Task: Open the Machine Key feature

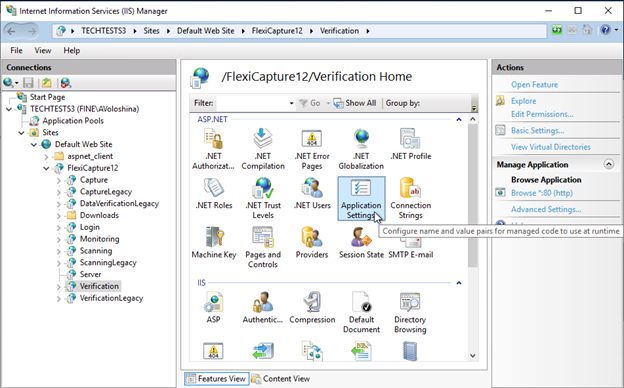Action: [214, 243]
